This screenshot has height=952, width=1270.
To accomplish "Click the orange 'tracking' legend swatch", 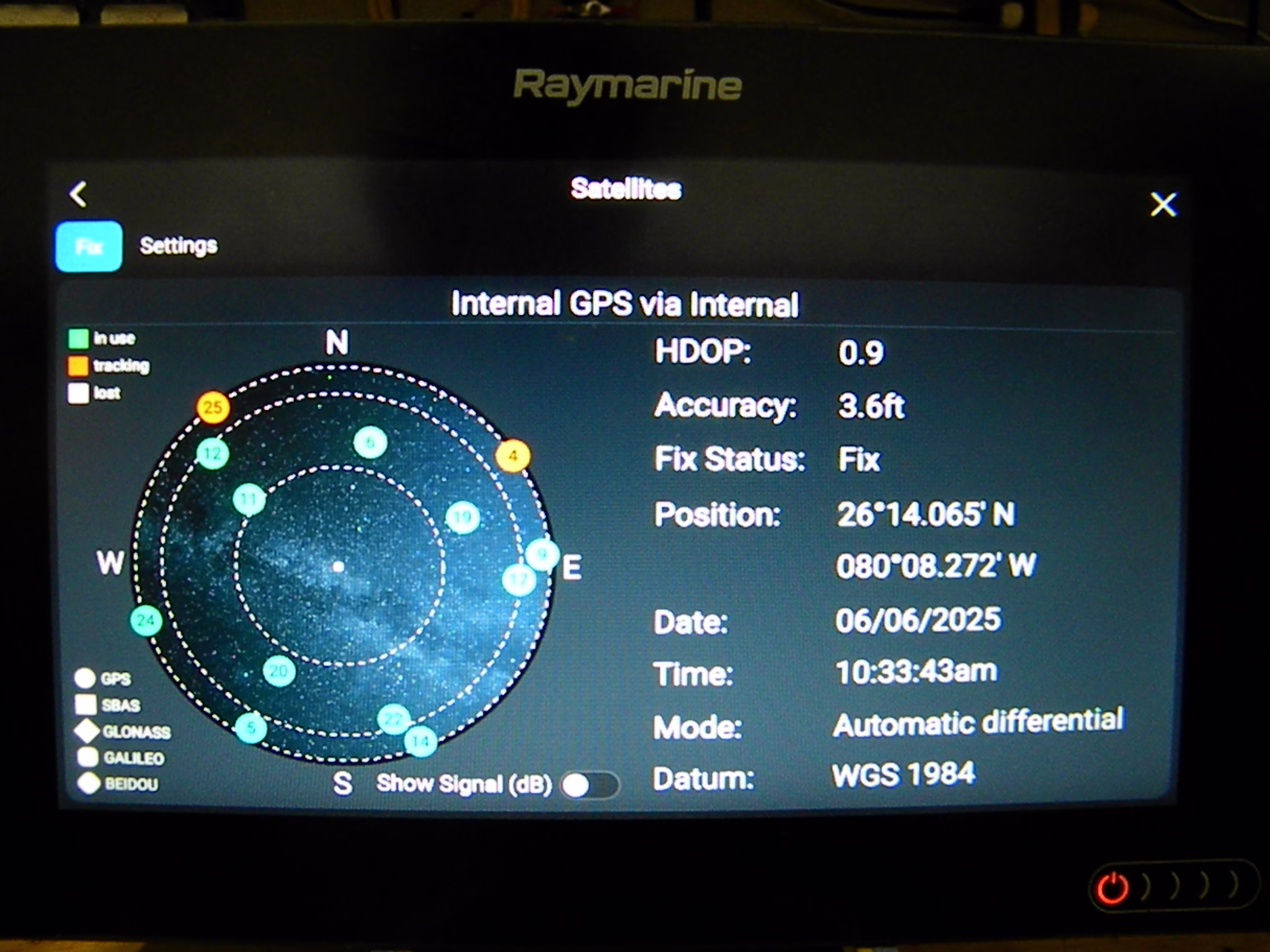I will [x=78, y=366].
